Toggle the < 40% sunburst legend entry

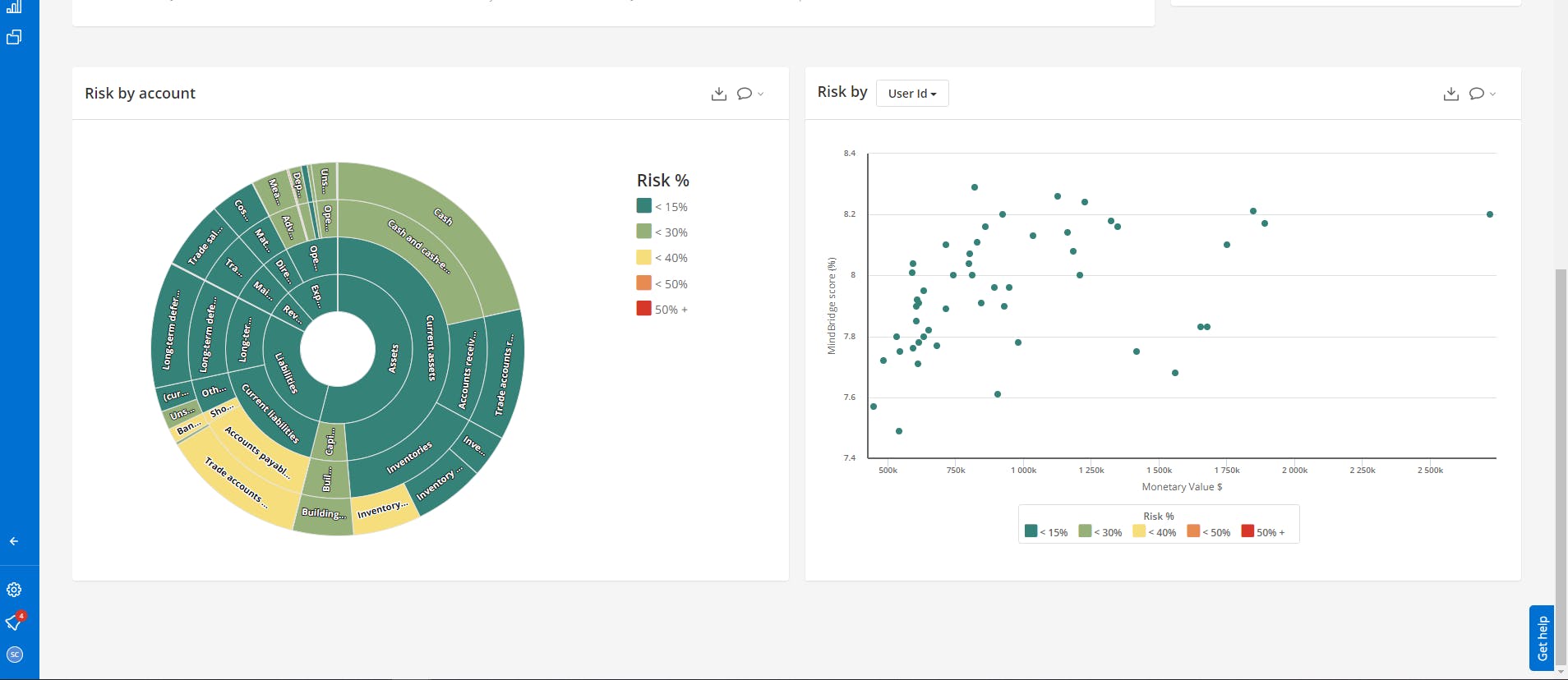pos(662,258)
